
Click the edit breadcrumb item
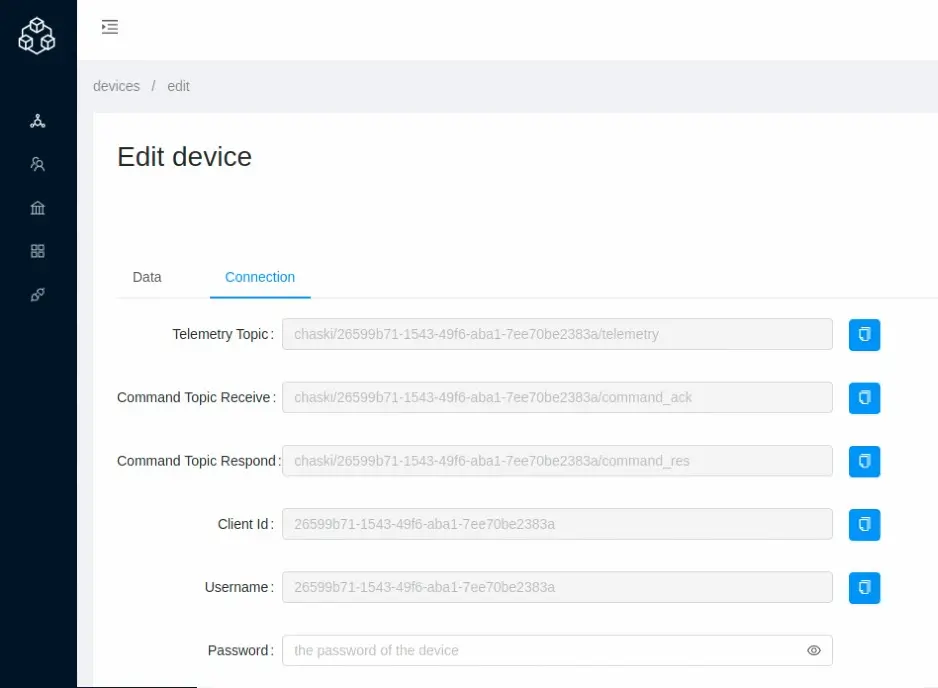[x=178, y=86]
